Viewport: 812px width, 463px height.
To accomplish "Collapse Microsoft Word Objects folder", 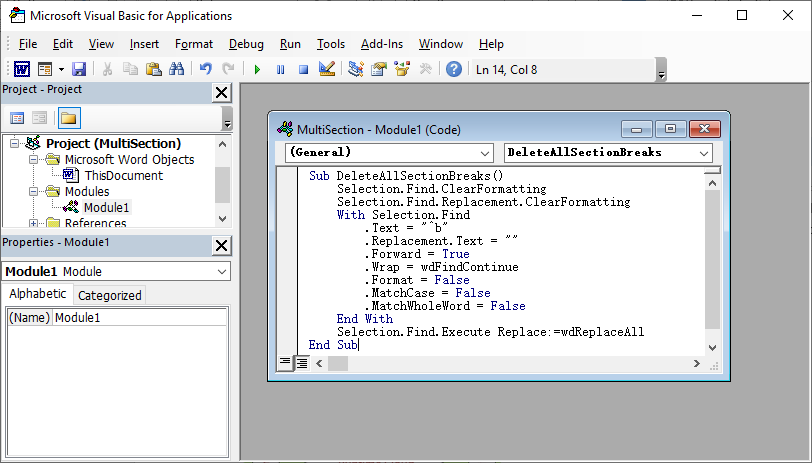I will tap(33, 160).
